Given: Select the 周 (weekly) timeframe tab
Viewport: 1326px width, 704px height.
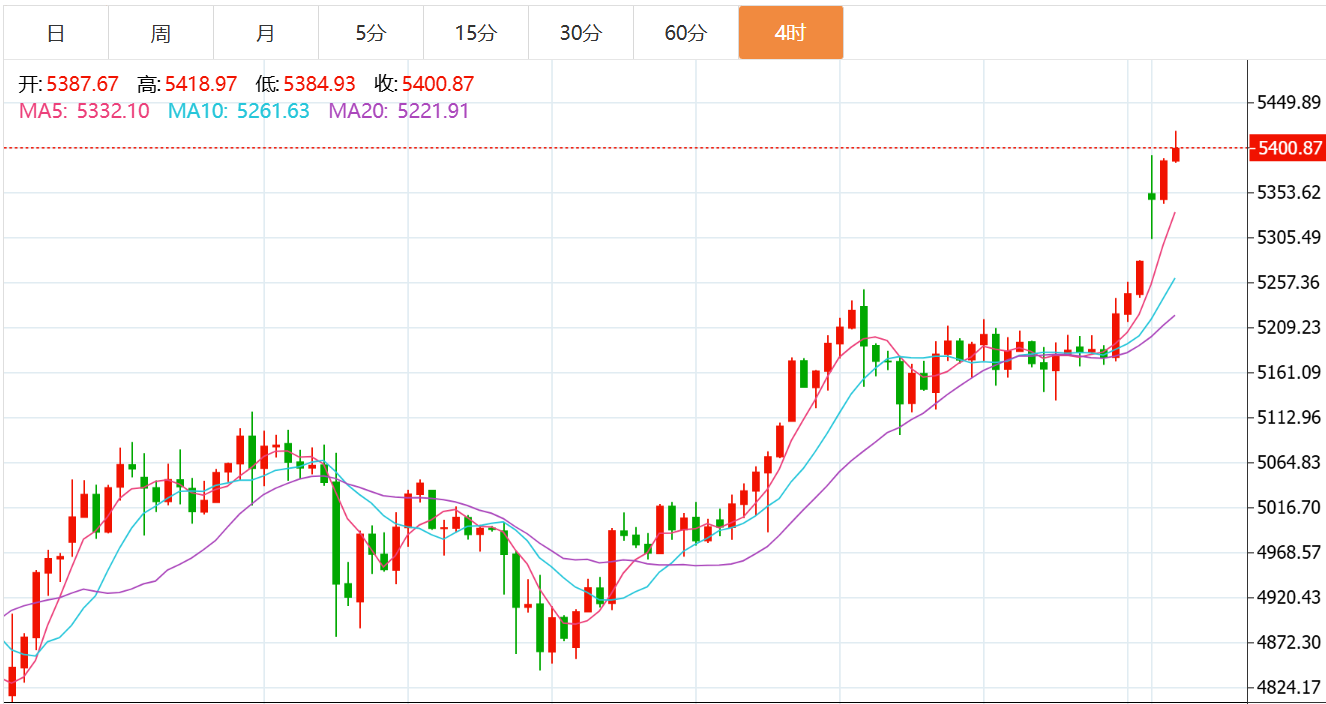Looking at the screenshot, I should coord(161,33).
